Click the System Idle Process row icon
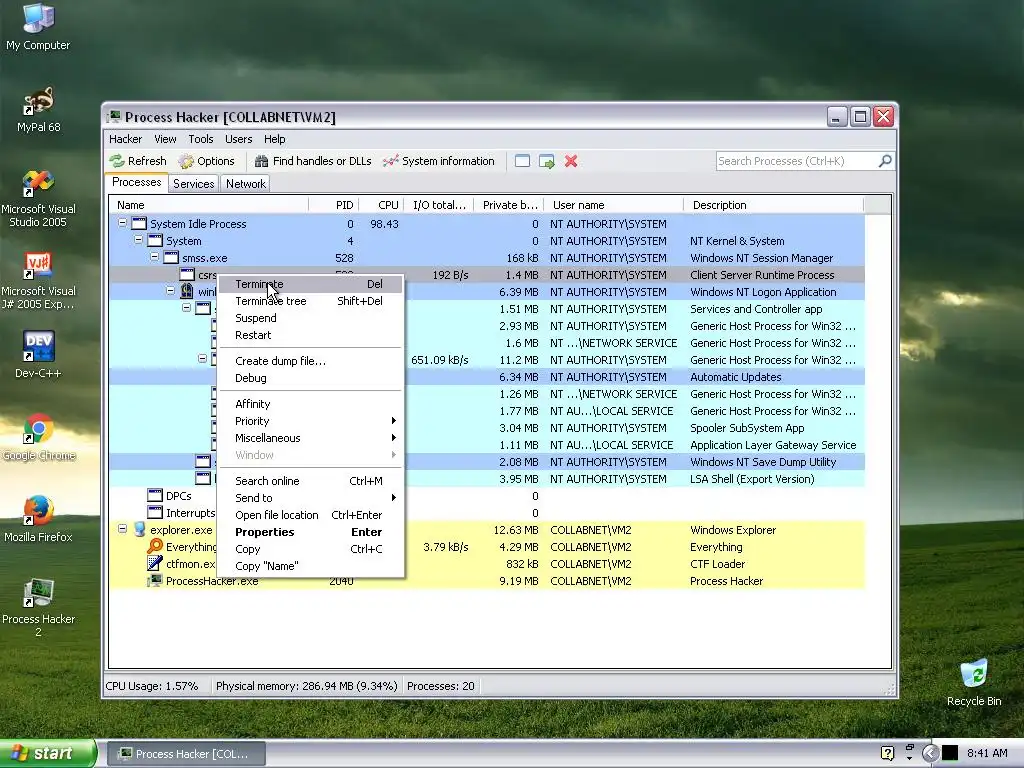 [x=139, y=224]
